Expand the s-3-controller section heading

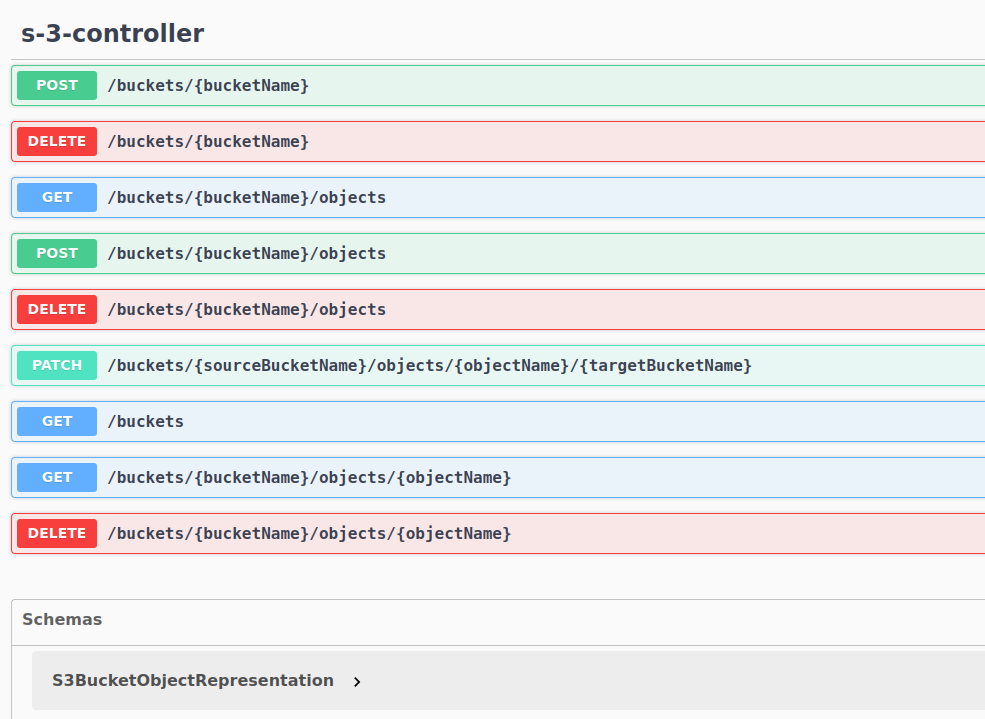112,33
